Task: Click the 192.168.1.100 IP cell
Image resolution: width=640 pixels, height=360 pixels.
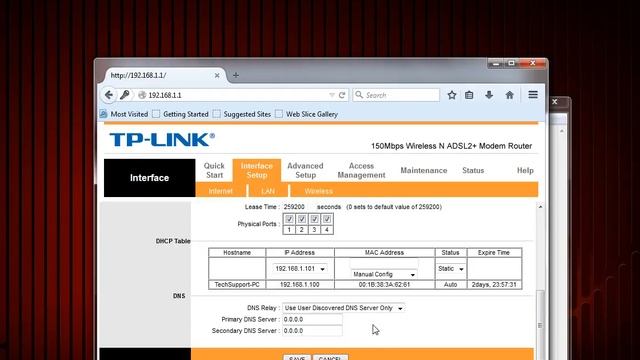Action: click(x=300, y=284)
